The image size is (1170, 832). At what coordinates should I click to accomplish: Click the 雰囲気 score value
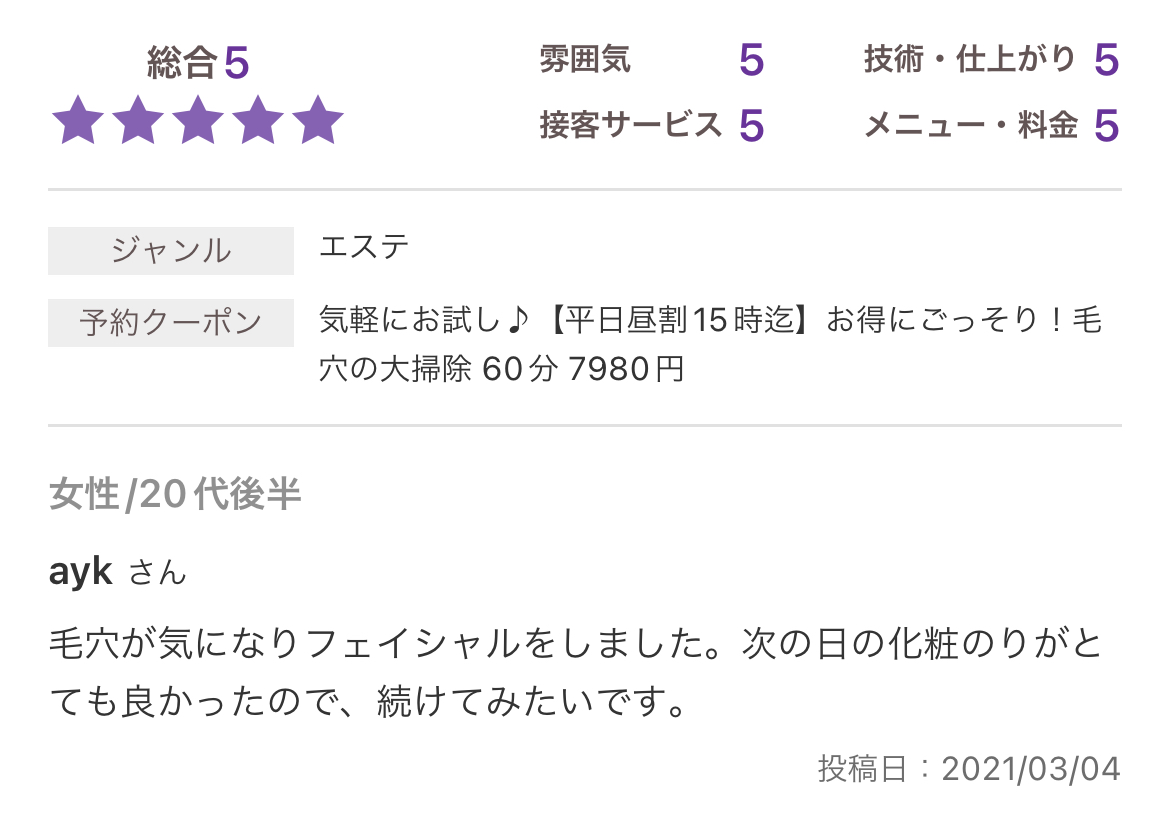(751, 61)
